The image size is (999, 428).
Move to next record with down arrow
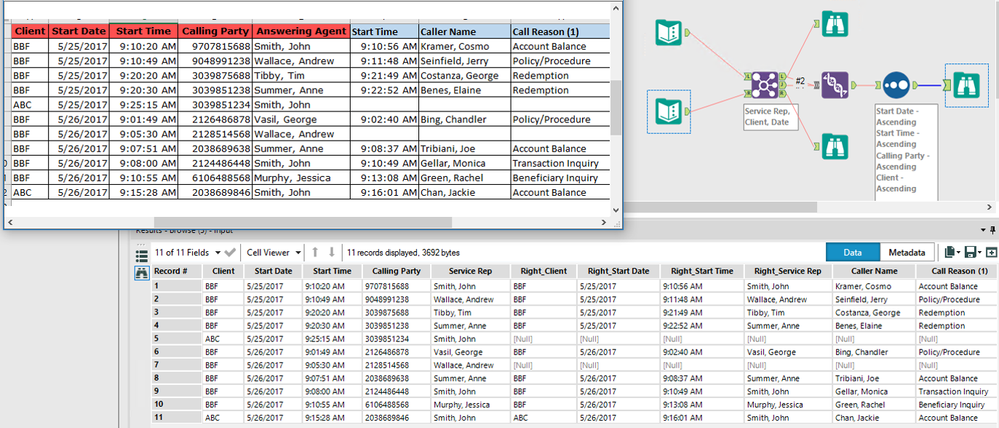pos(331,253)
